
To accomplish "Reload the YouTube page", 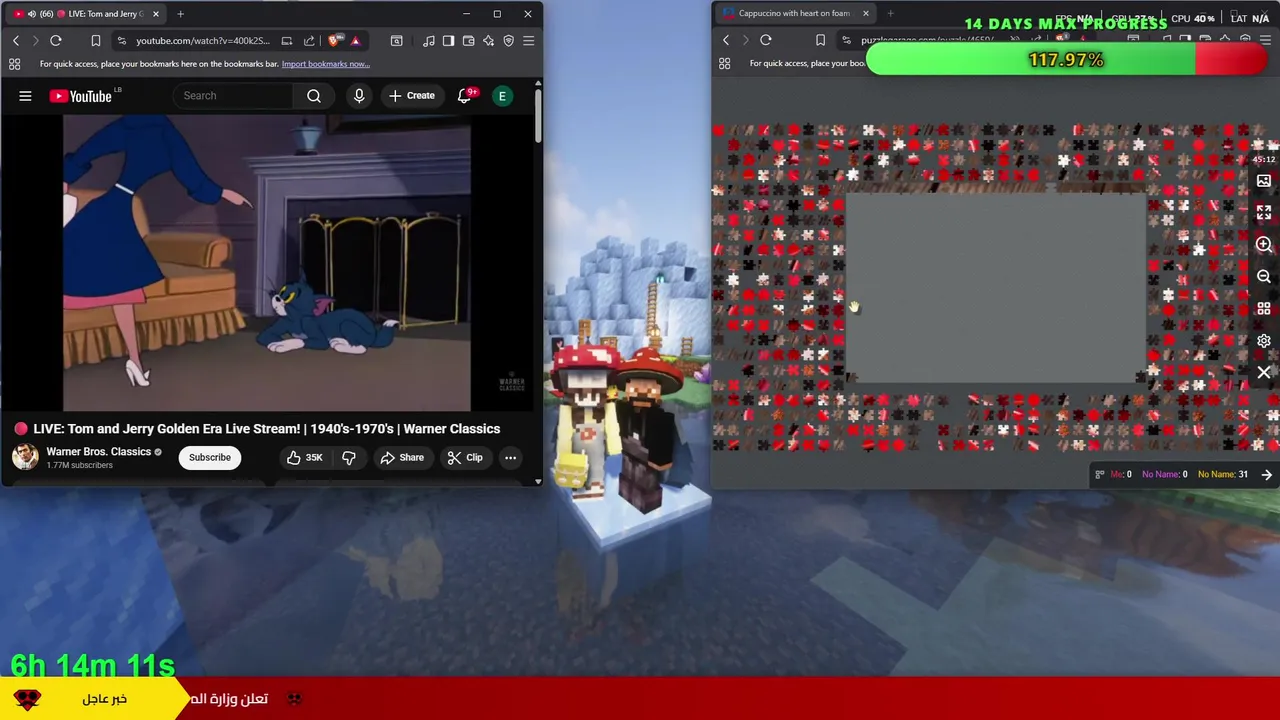I will [x=56, y=41].
